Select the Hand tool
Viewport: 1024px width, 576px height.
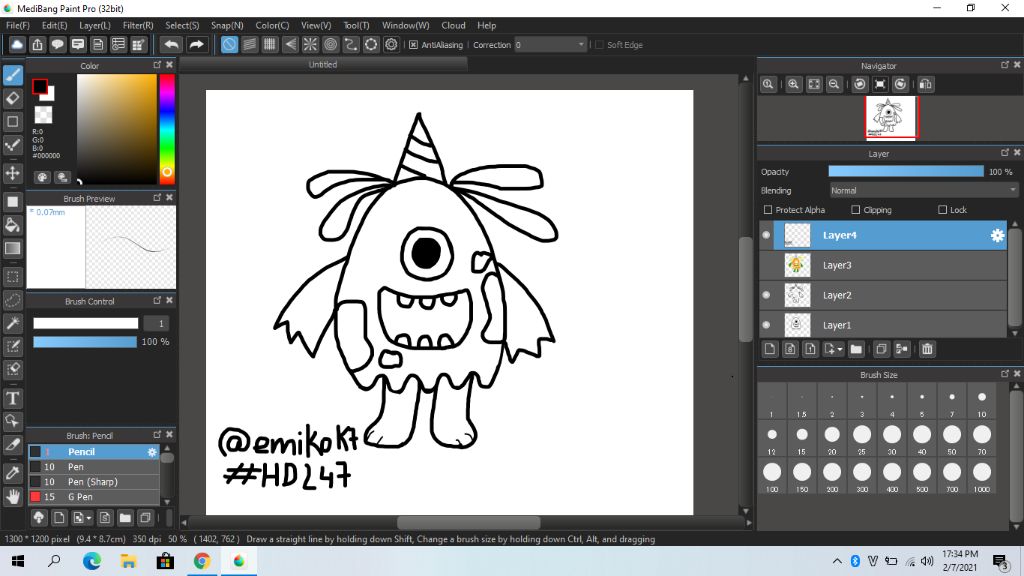(x=12, y=497)
